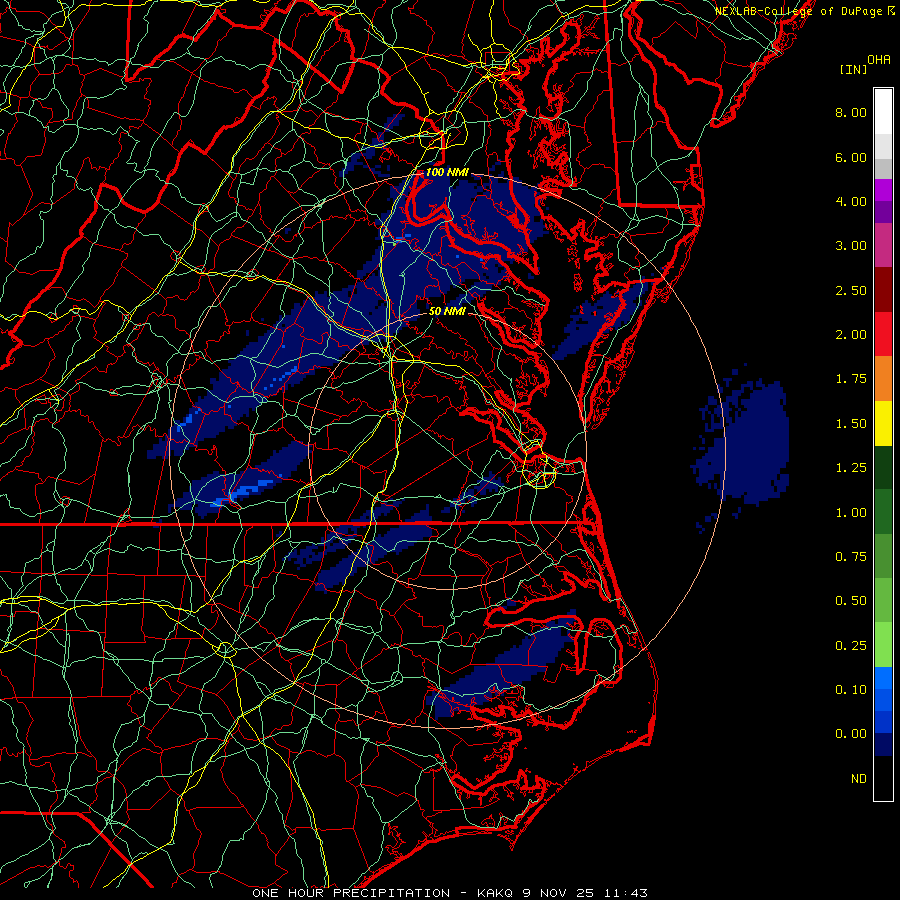The height and width of the screenshot is (900, 900).
Task: Pick the bright red 2.00 legend swatch
Action: (883, 334)
